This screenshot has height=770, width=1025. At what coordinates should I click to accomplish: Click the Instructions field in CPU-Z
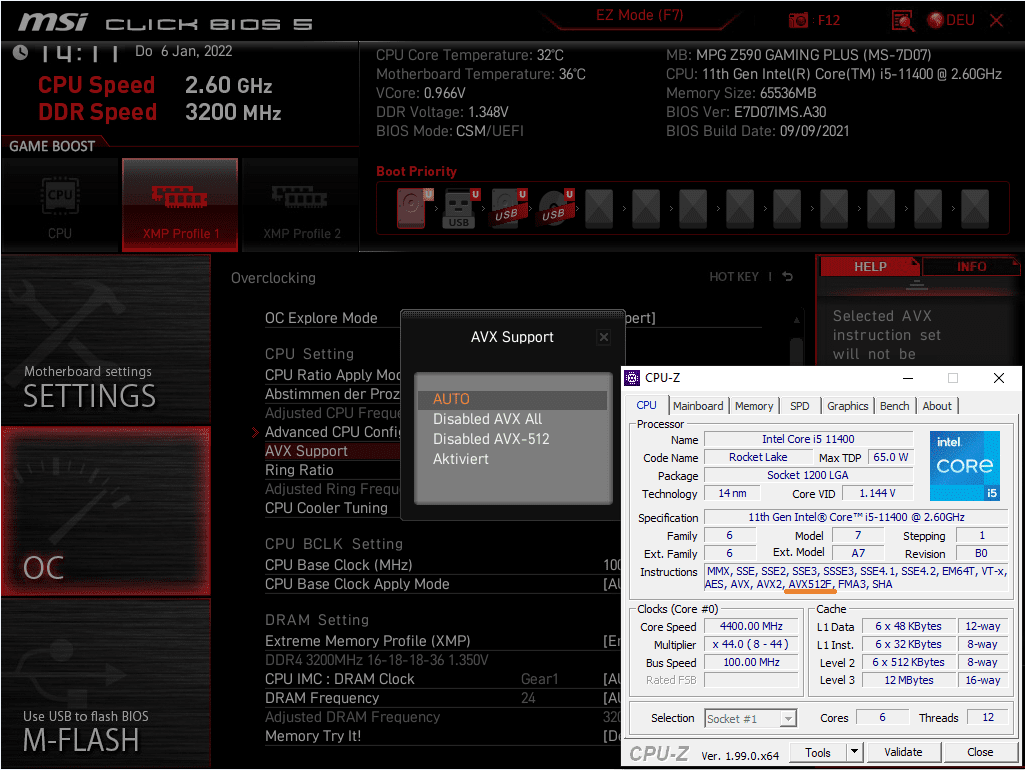[856, 578]
